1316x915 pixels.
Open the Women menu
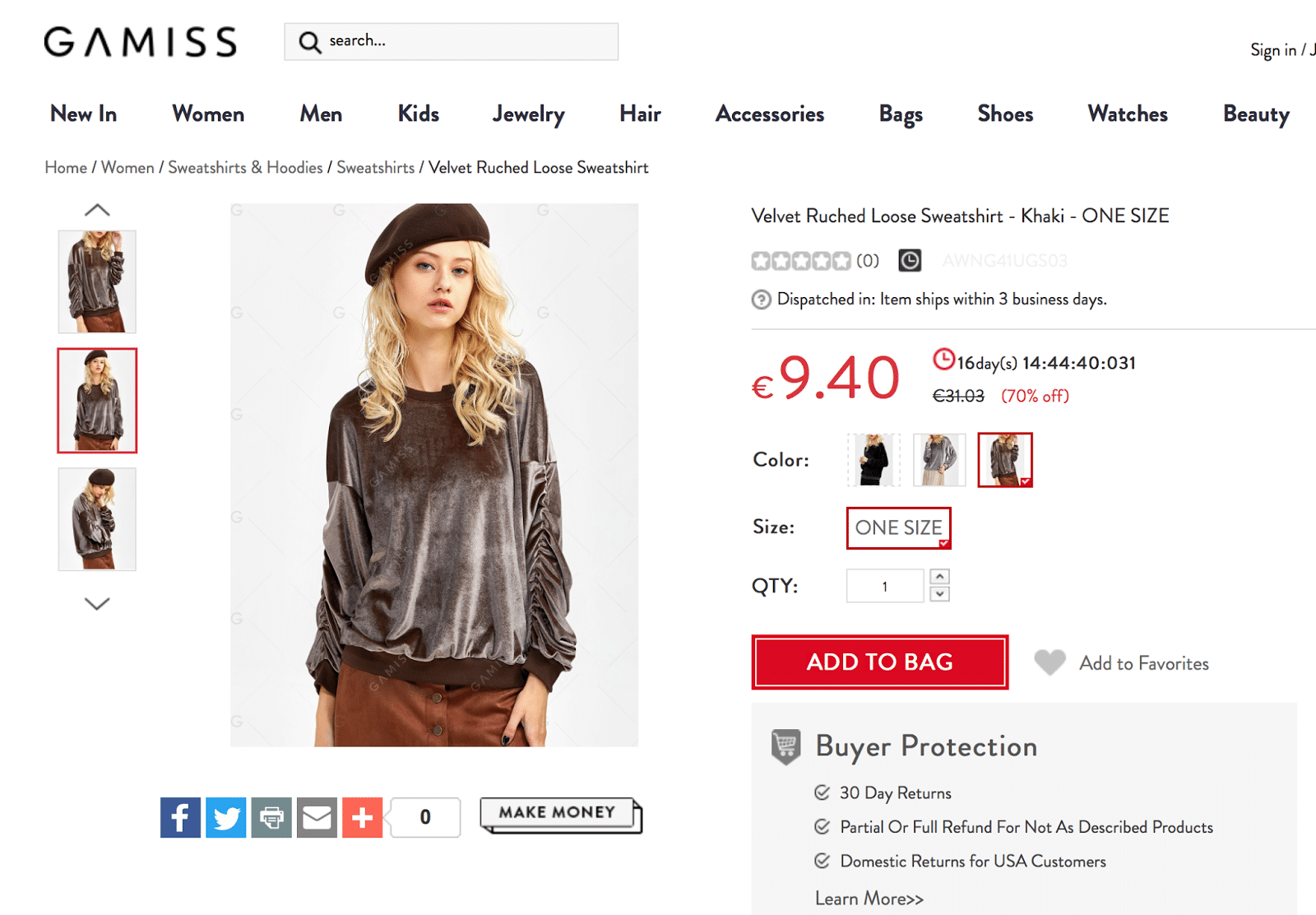click(208, 114)
